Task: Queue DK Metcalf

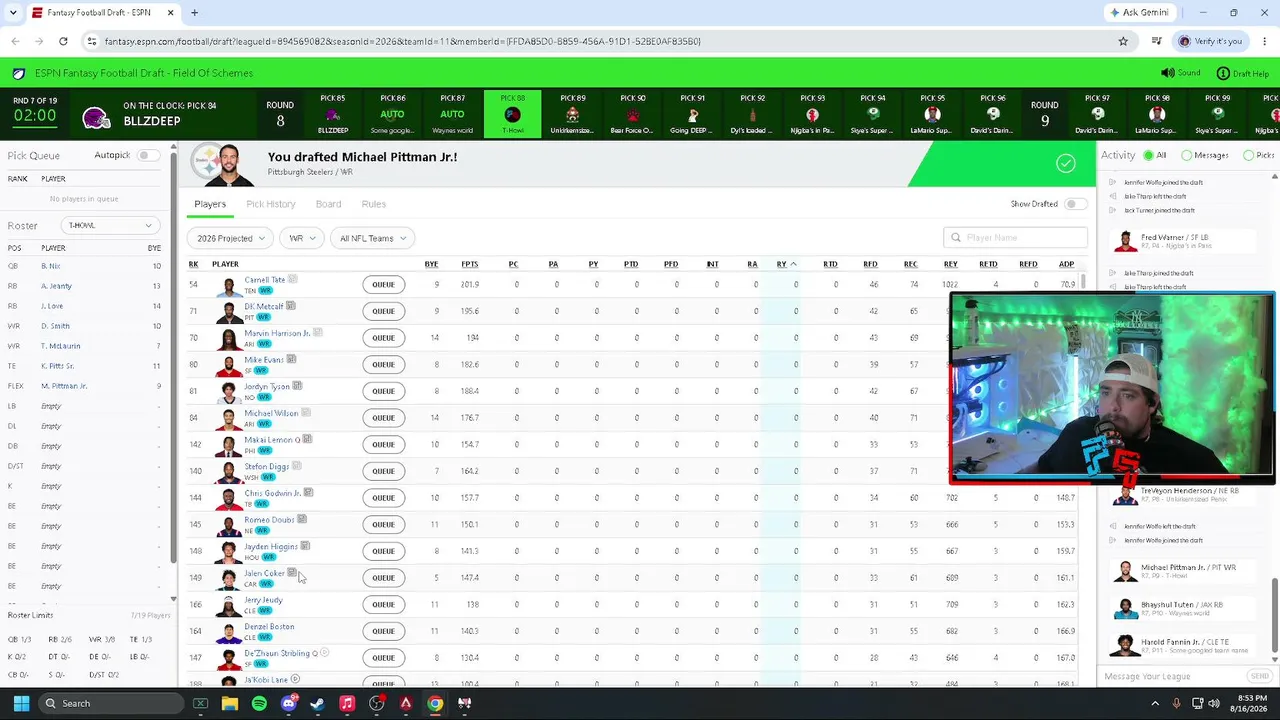Action: click(383, 311)
